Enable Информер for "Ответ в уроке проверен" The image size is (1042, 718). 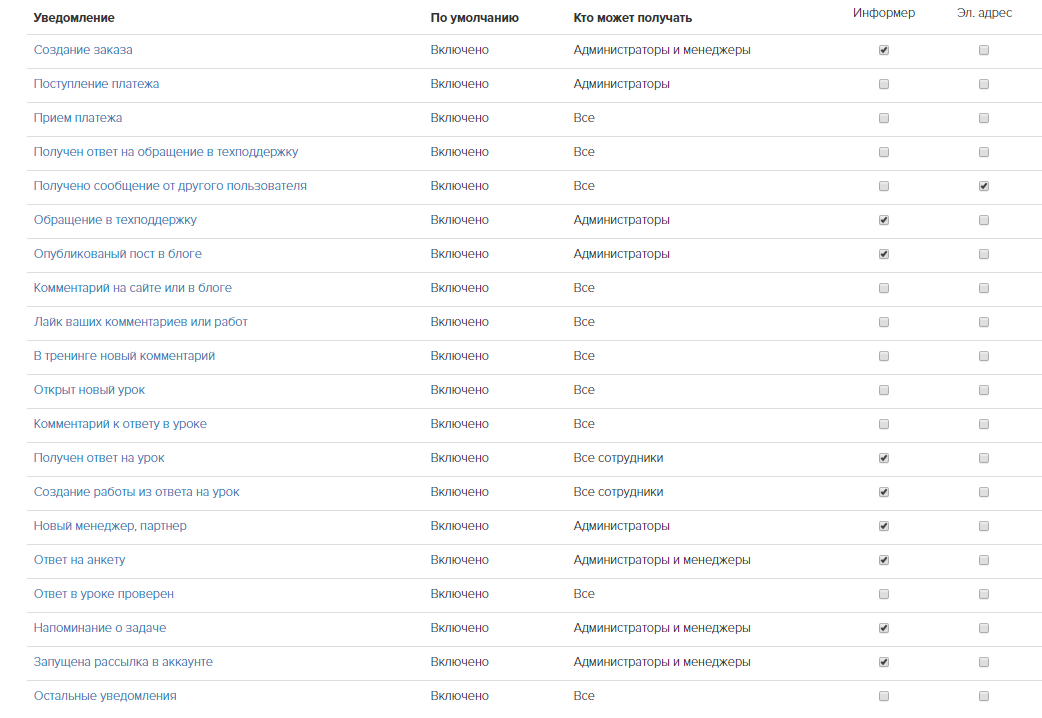tap(884, 593)
